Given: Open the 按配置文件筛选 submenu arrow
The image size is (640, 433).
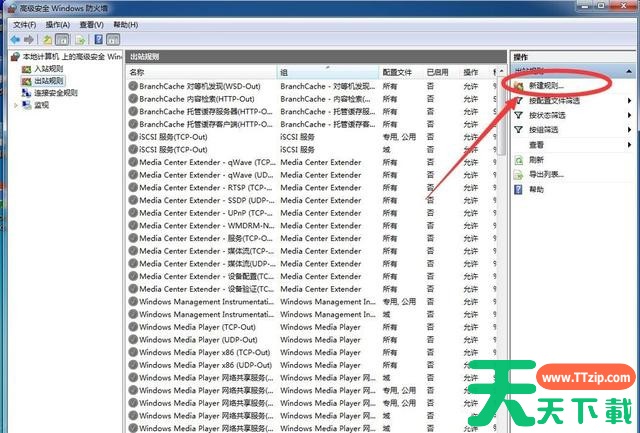Looking at the screenshot, I should [629, 100].
